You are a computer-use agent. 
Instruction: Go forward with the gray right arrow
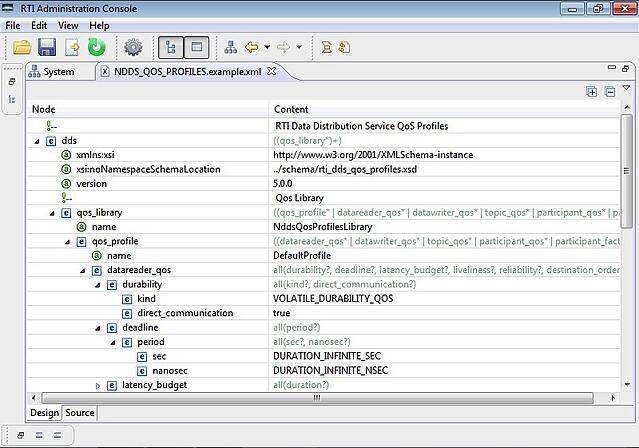[x=283, y=47]
